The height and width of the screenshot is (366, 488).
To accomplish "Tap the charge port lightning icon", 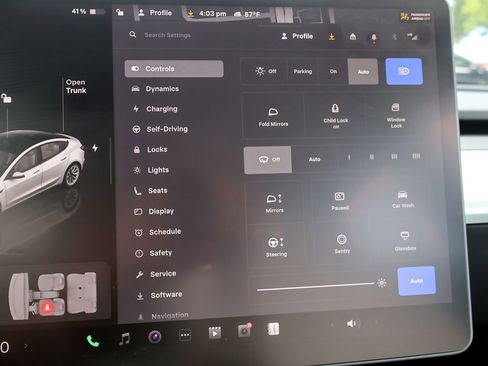I will coord(95,147).
